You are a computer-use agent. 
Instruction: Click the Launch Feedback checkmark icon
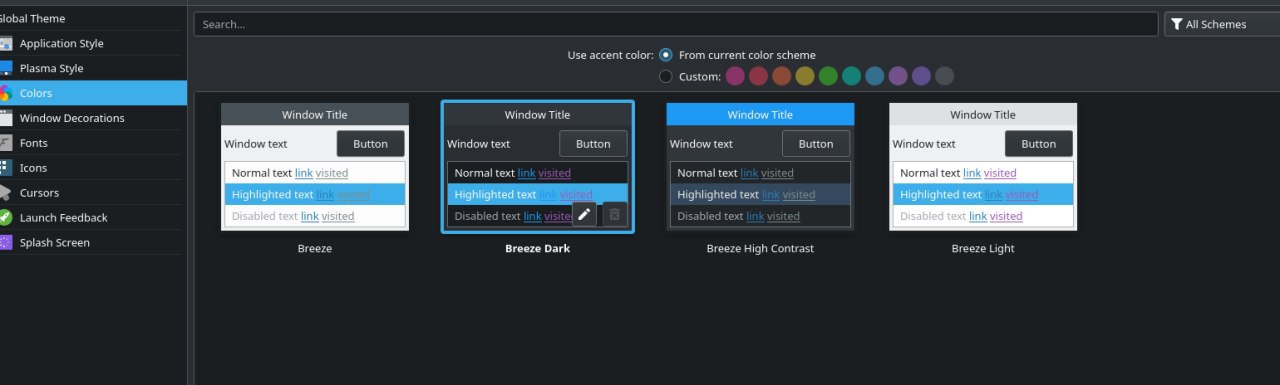point(5,218)
